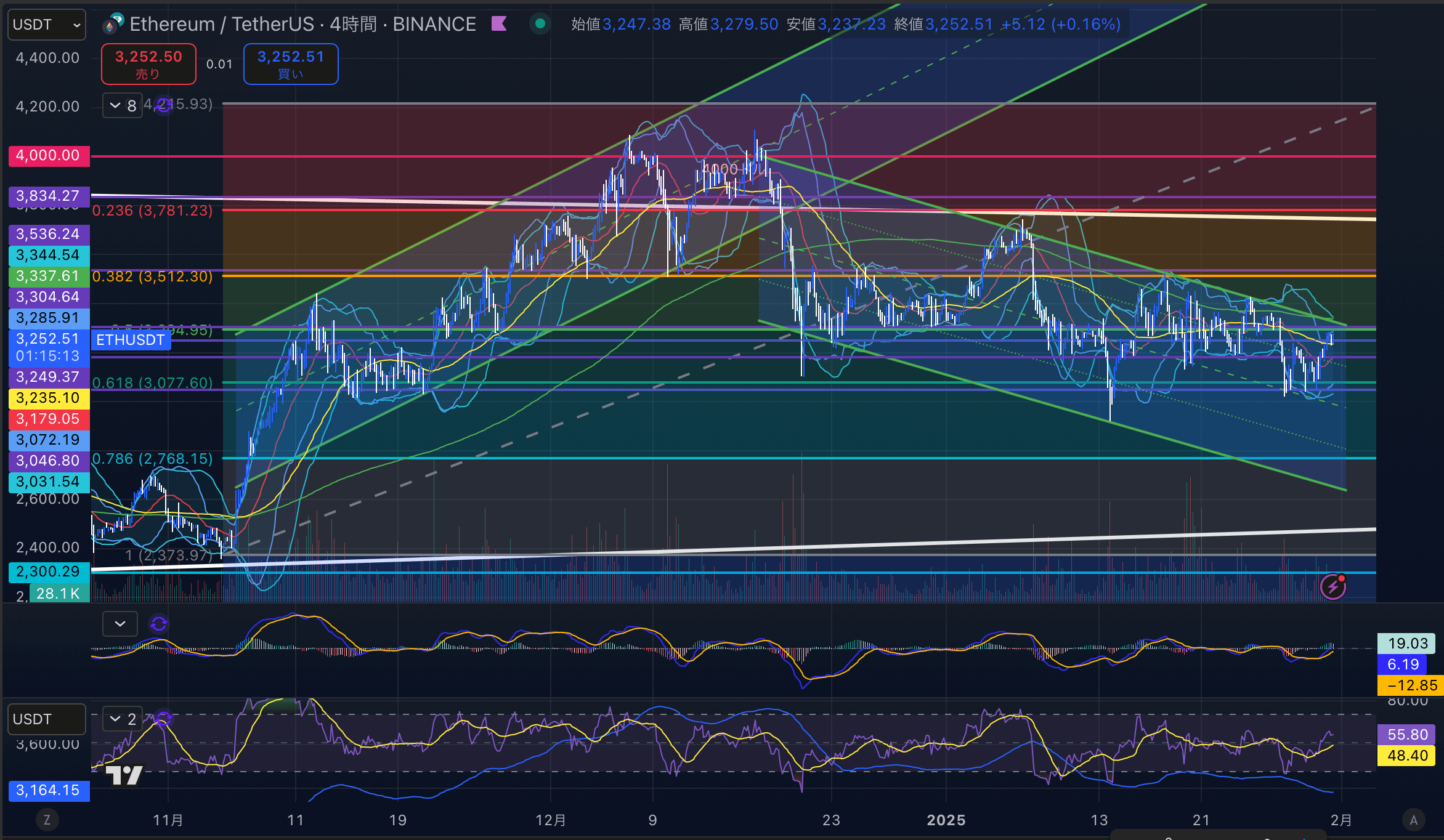Click the current price label 3,252.51

pyautogui.click(x=49, y=347)
